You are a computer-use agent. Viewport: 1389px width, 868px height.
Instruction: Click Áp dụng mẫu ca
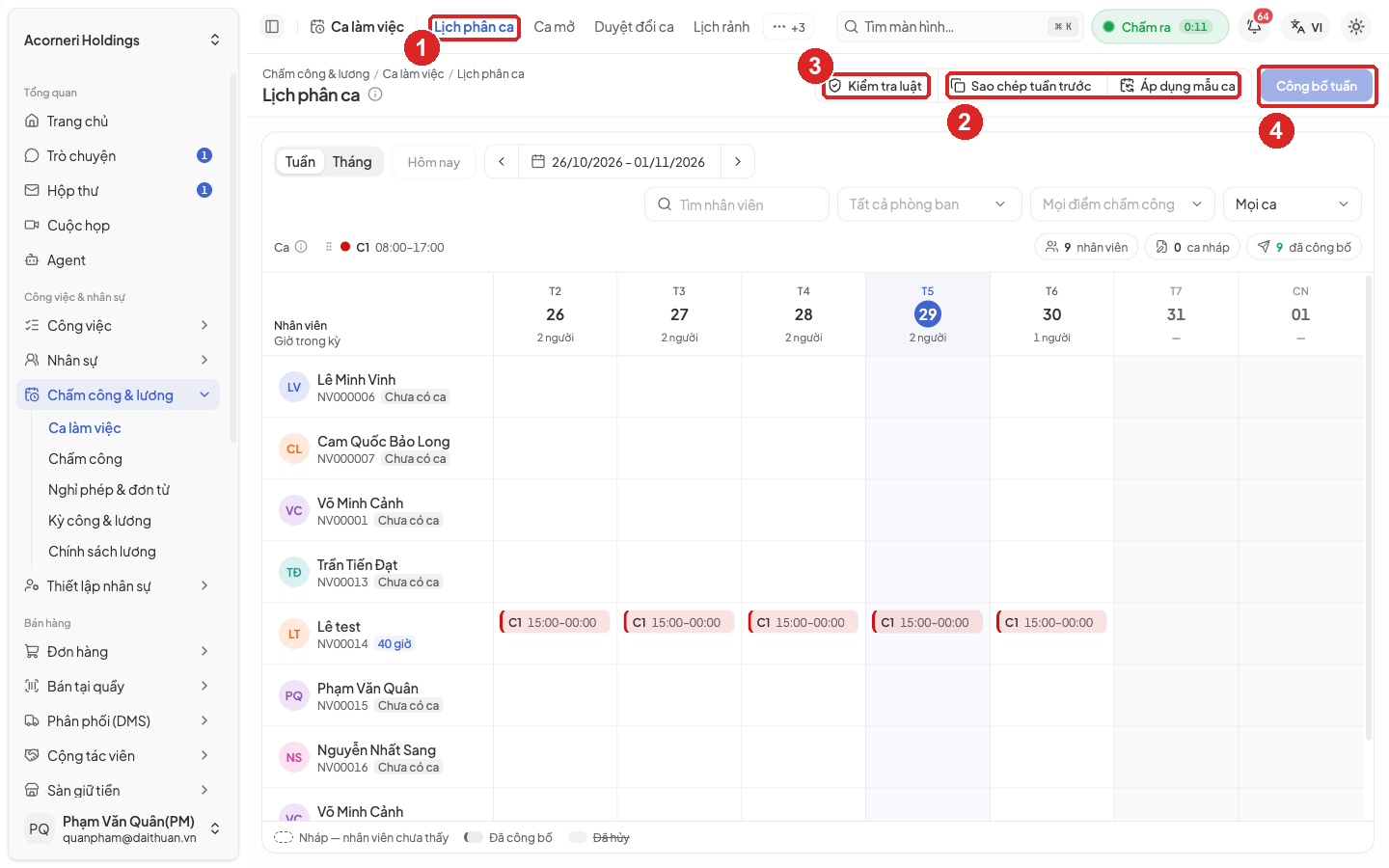(x=1177, y=86)
